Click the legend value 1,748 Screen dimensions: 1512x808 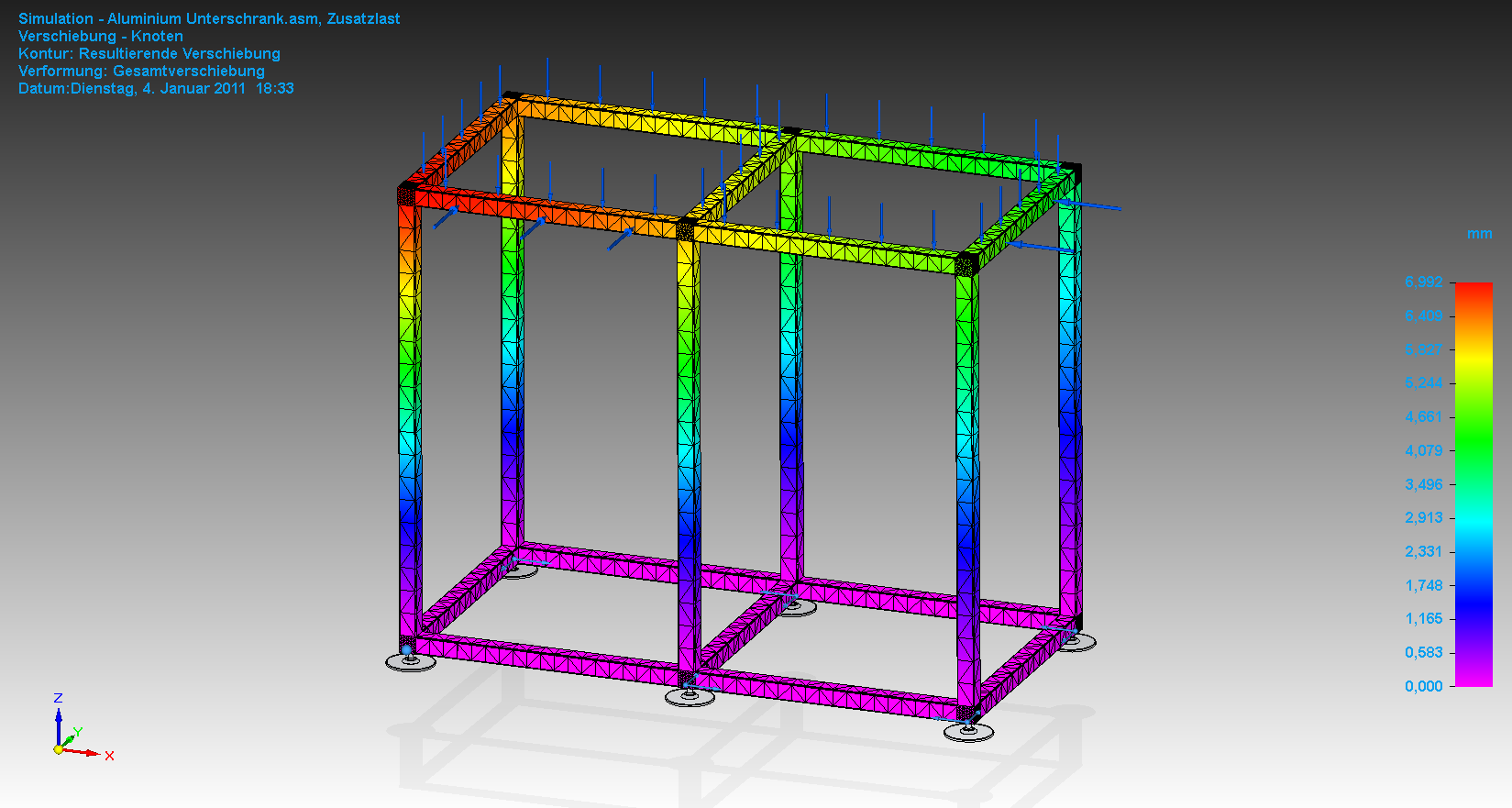click(1423, 585)
